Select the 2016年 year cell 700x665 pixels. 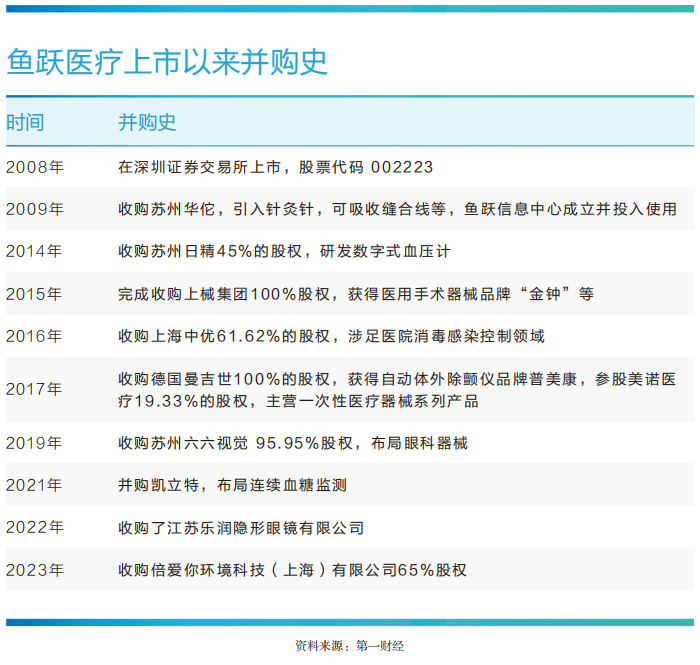[x=34, y=336]
